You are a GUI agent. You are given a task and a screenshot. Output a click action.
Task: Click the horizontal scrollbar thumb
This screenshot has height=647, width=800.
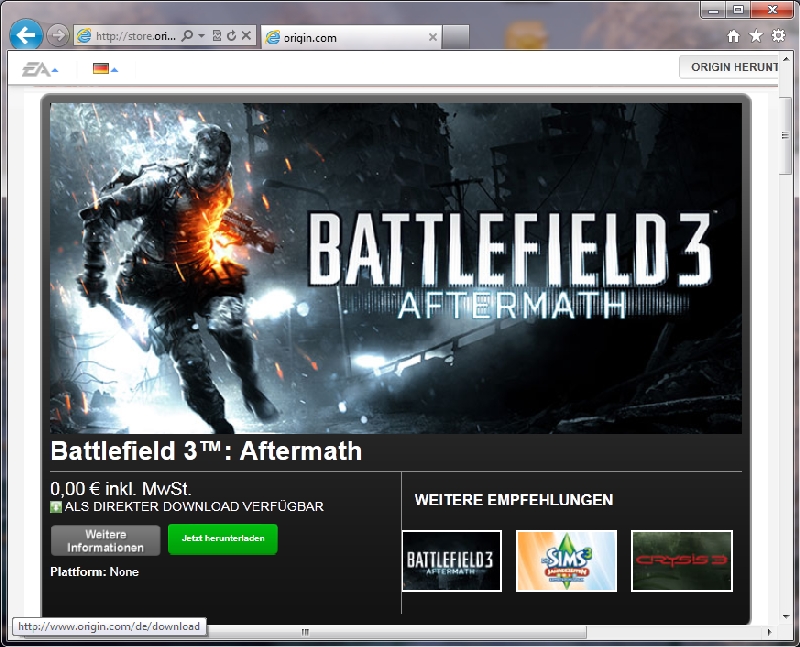click(x=305, y=632)
